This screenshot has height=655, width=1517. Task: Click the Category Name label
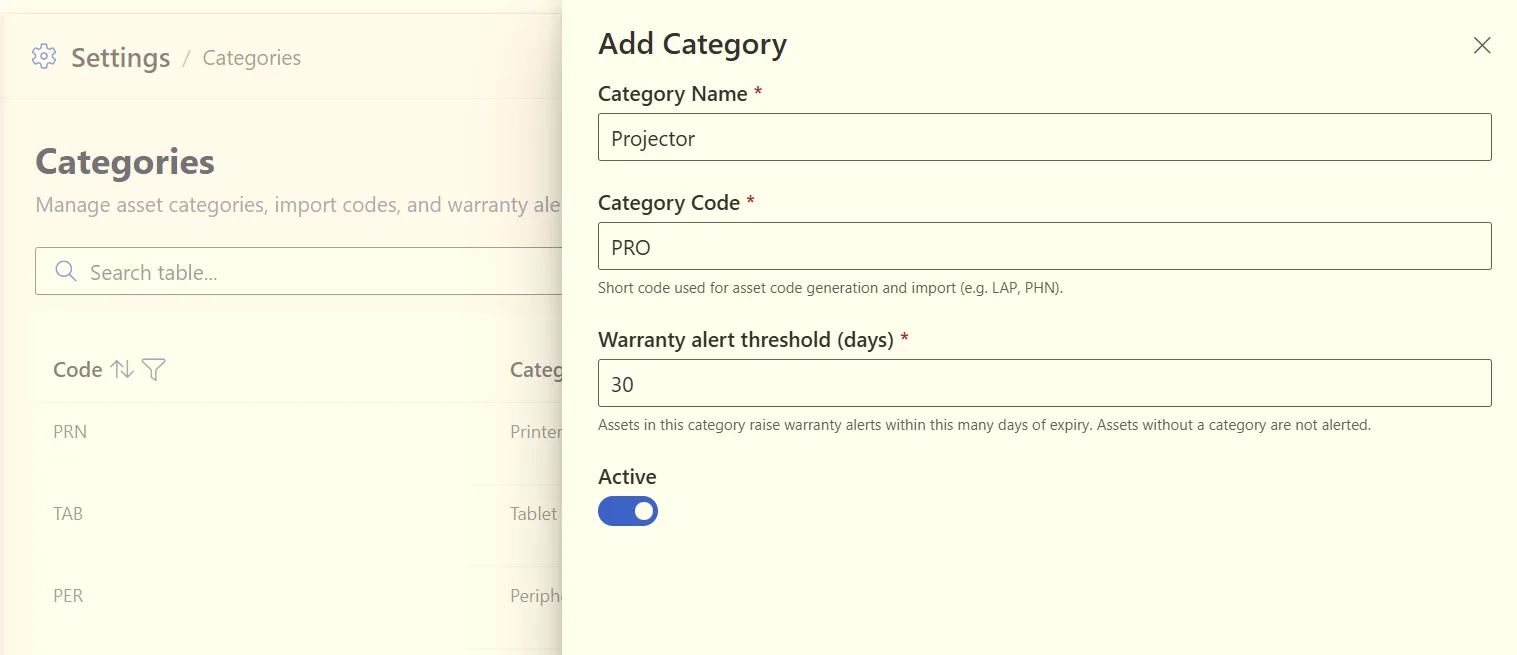click(x=673, y=94)
